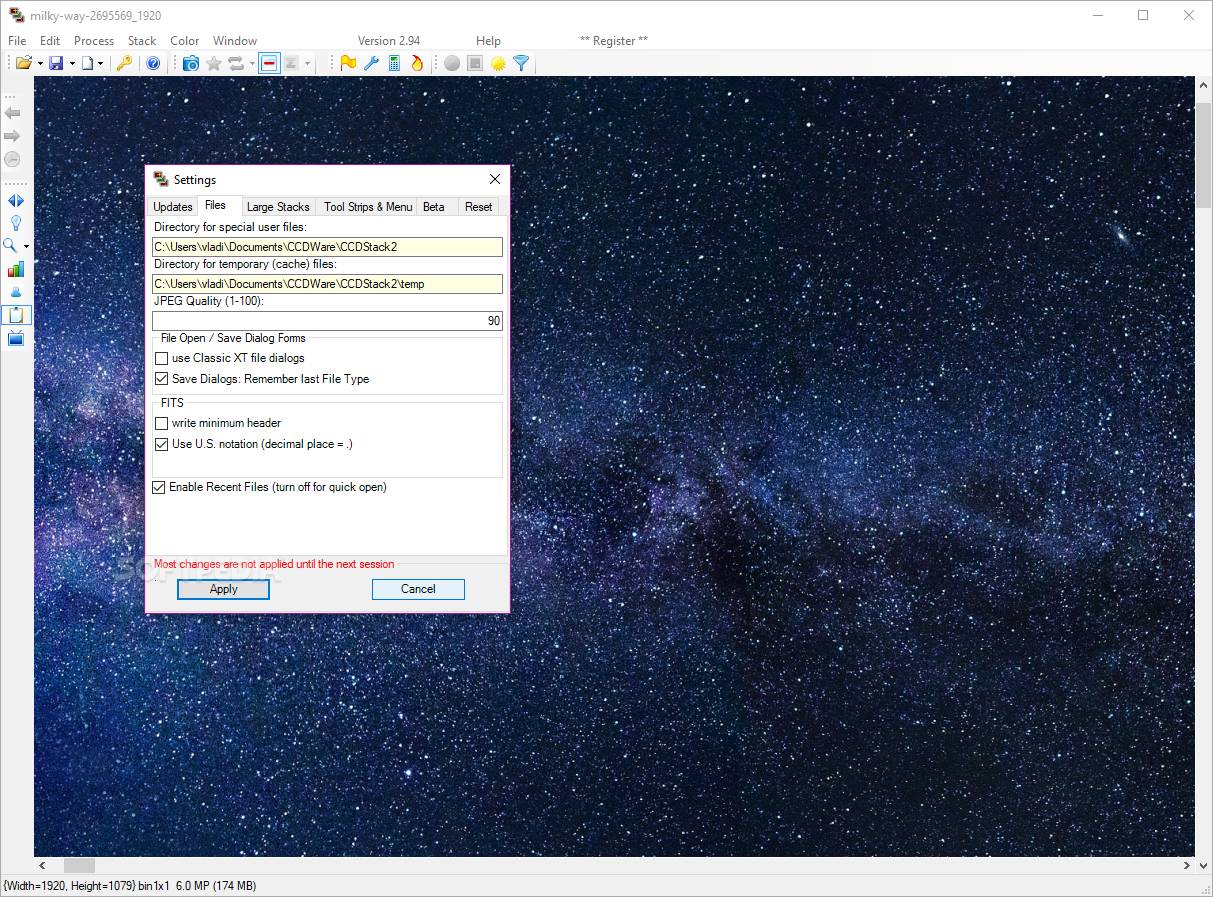The image size is (1213, 897).
Task: Click the gray star toolbar icon
Action: (214, 63)
